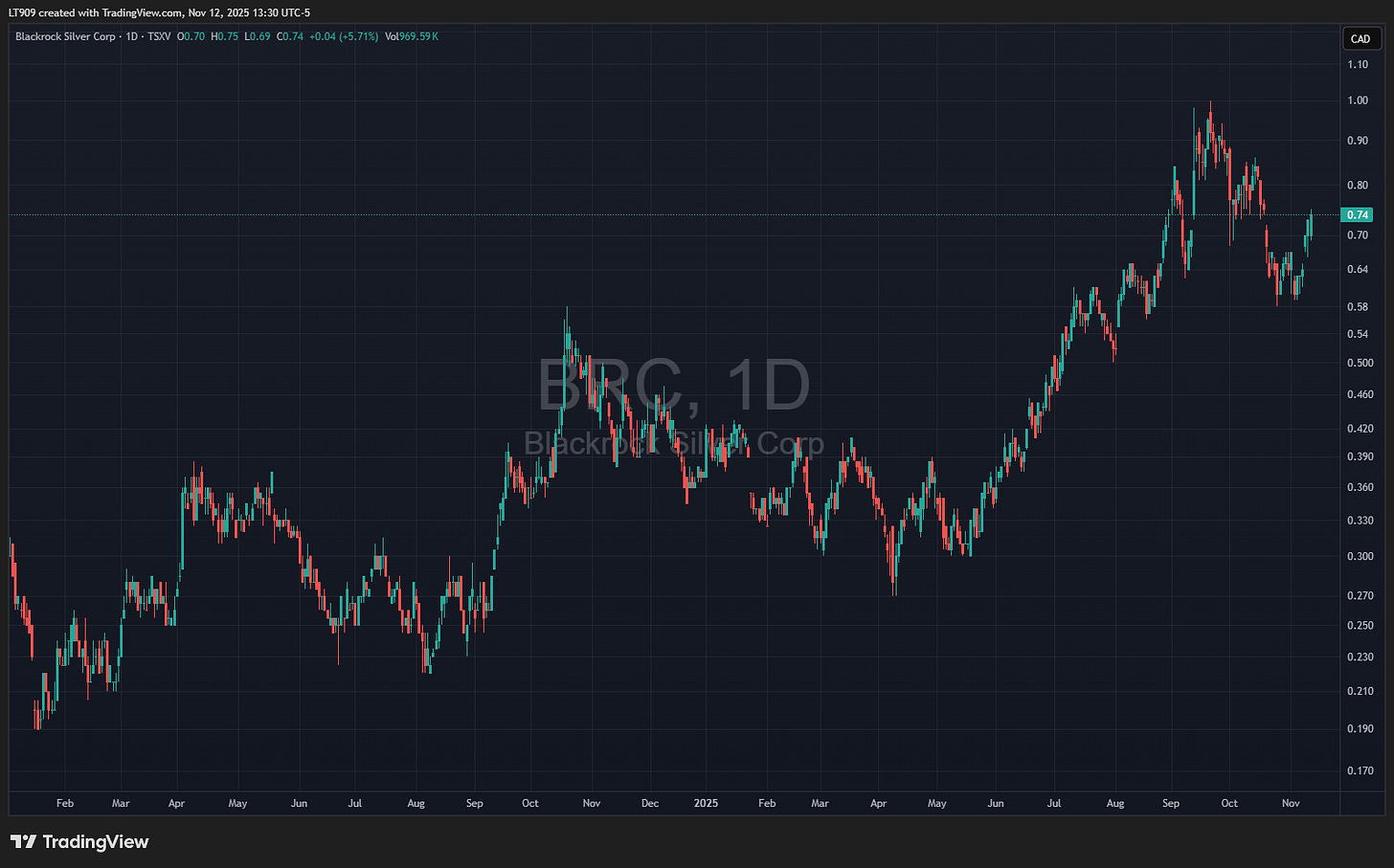The width and height of the screenshot is (1394, 868).
Task: Click the 0.58 price axis label
Action: [1358, 307]
